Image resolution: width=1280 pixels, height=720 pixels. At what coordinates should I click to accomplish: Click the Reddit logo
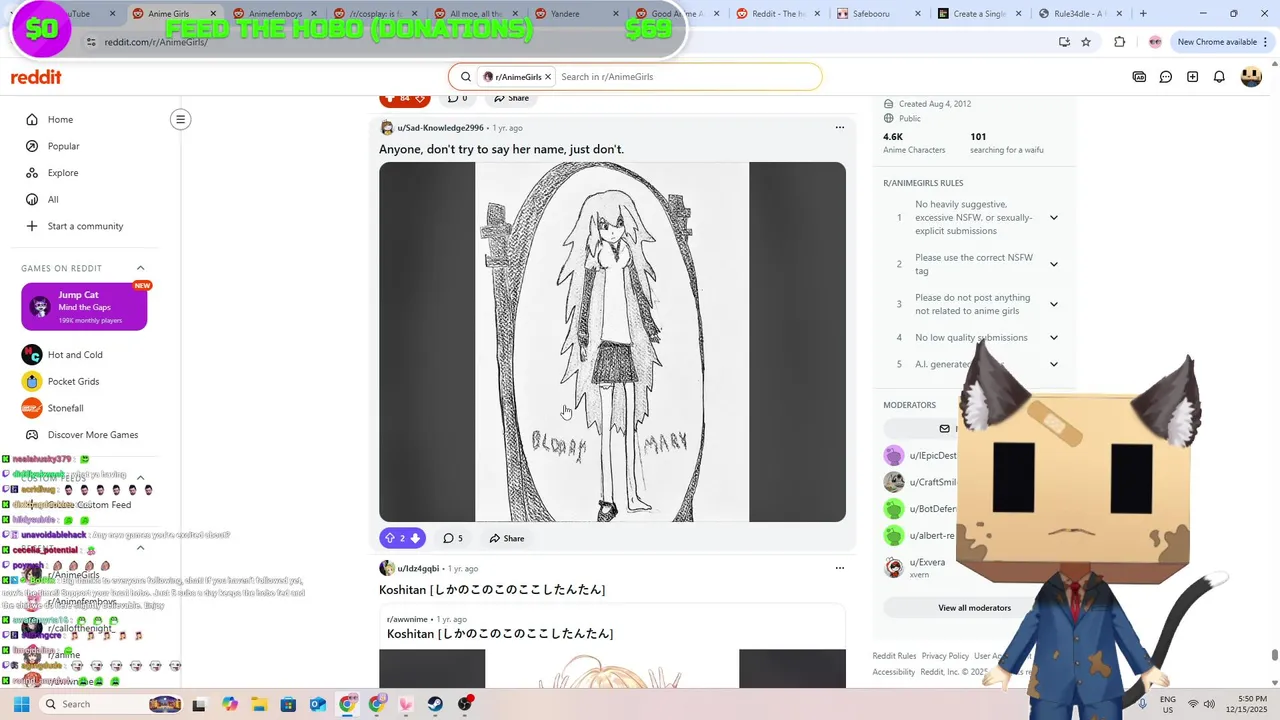[36, 77]
